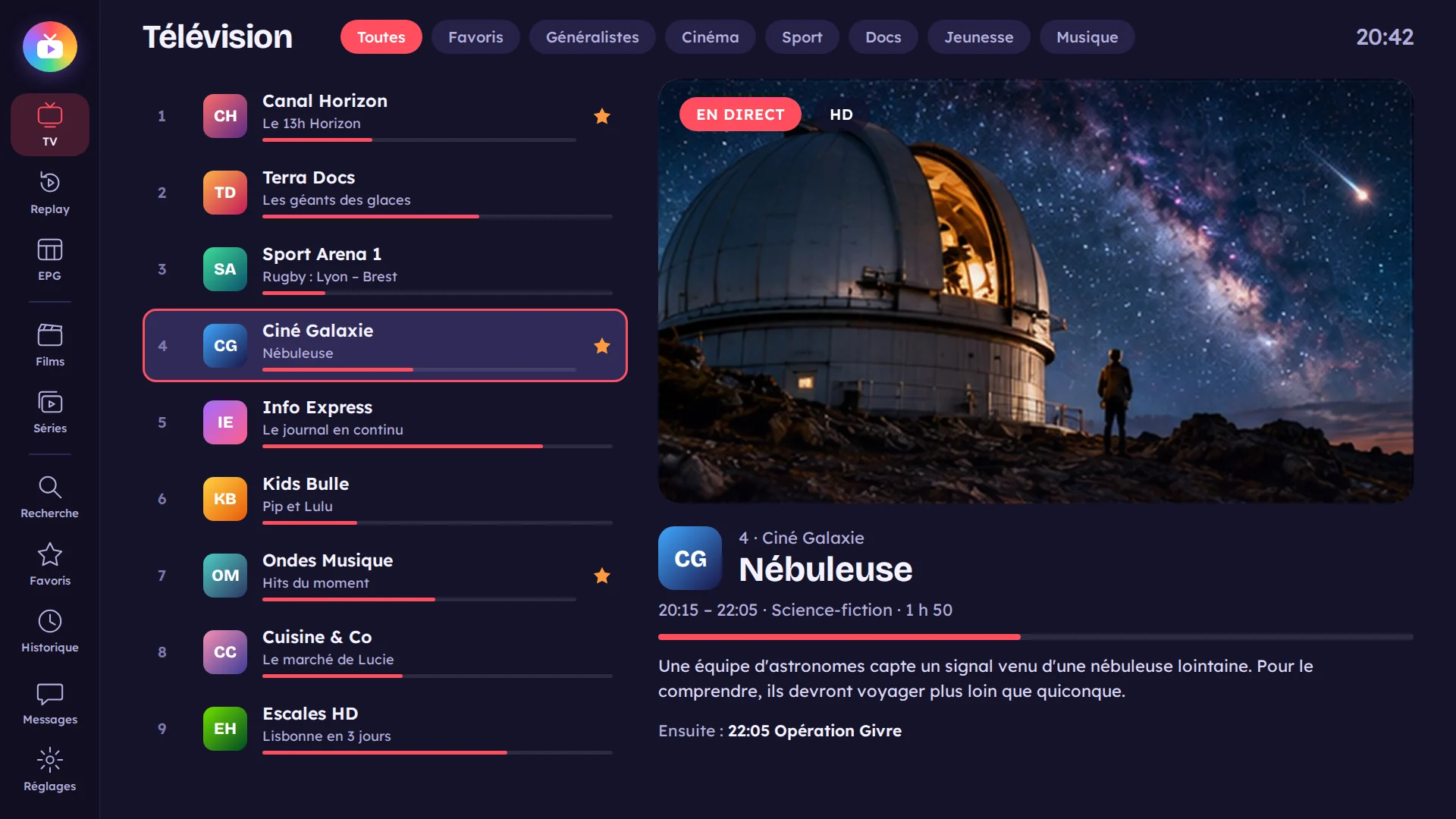This screenshot has height=819, width=1456.
Task: Click Terra Docs progress bar
Action: point(438,217)
